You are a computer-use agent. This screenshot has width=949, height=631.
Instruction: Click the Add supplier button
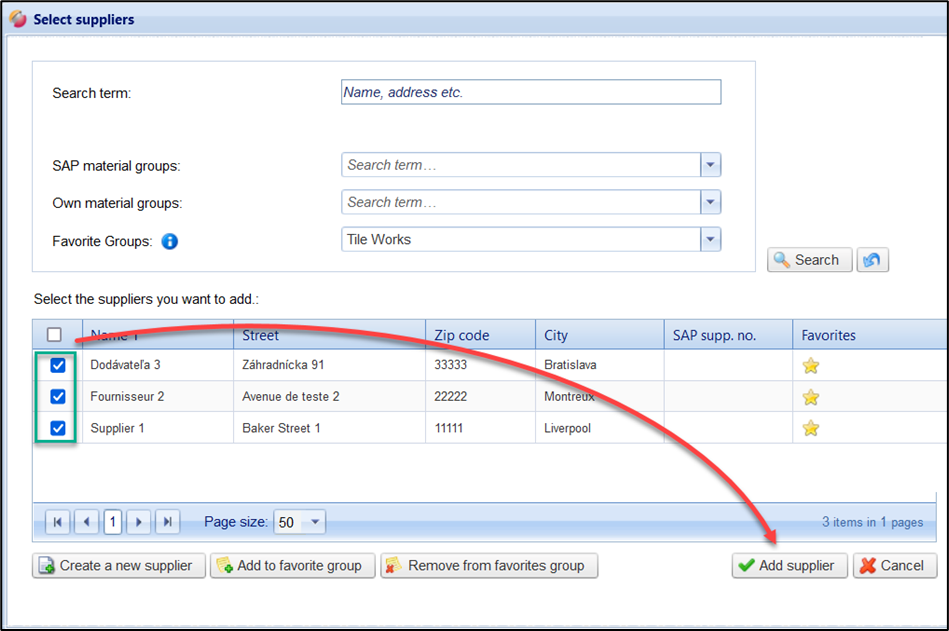[x=789, y=566]
